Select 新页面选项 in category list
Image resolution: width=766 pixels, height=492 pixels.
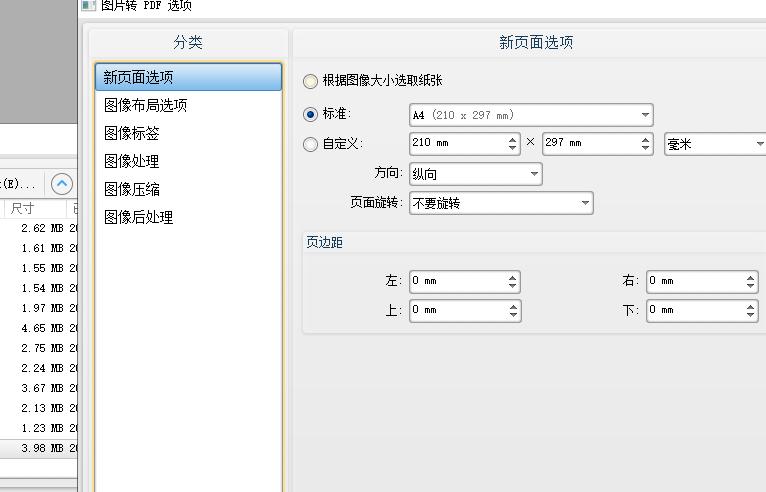click(x=188, y=77)
